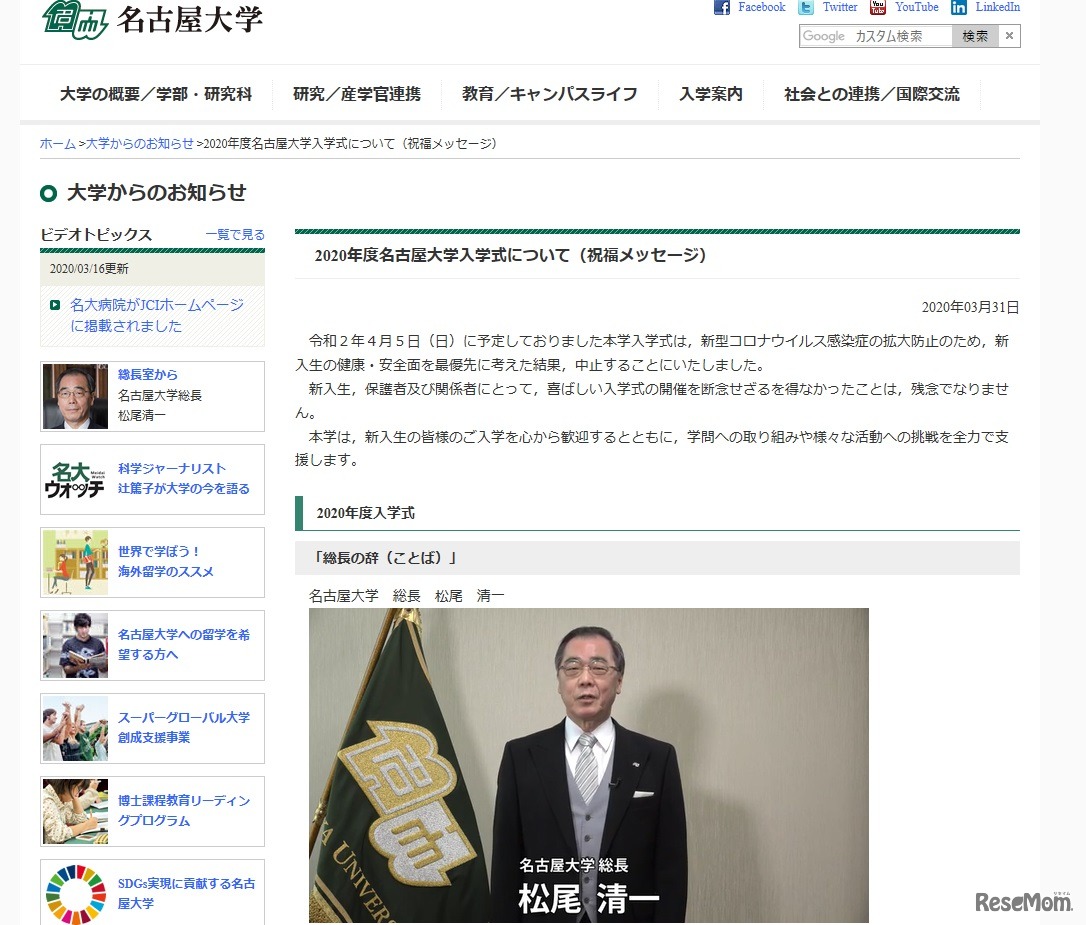This screenshot has width=1086, height=925.
Task: Click the SDGs color wheel icon in the sidebar
Action: coord(75,889)
